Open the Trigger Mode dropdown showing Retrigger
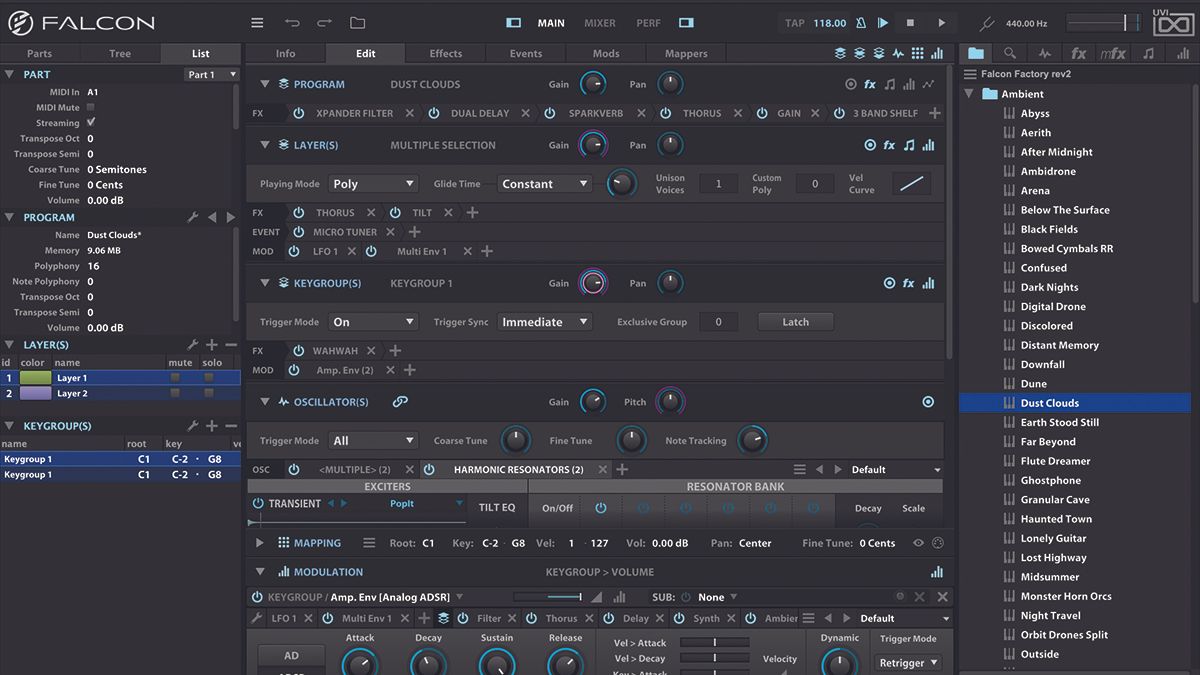The width and height of the screenshot is (1200, 675). click(906, 662)
